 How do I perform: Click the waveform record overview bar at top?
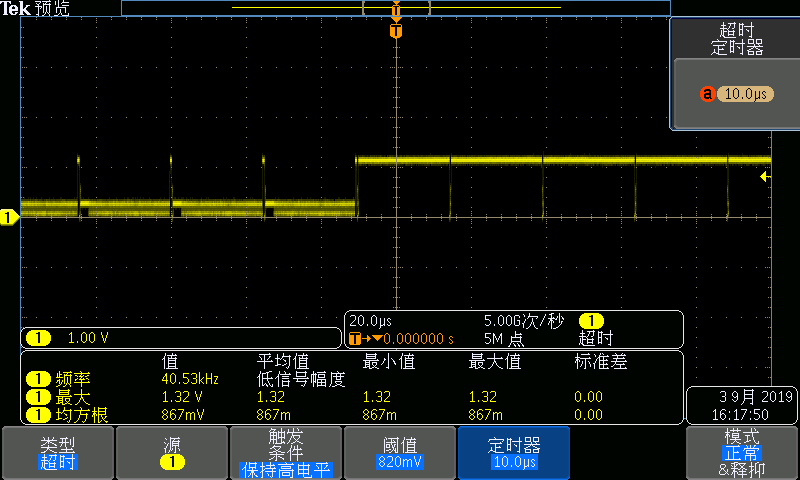pos(396,8)
